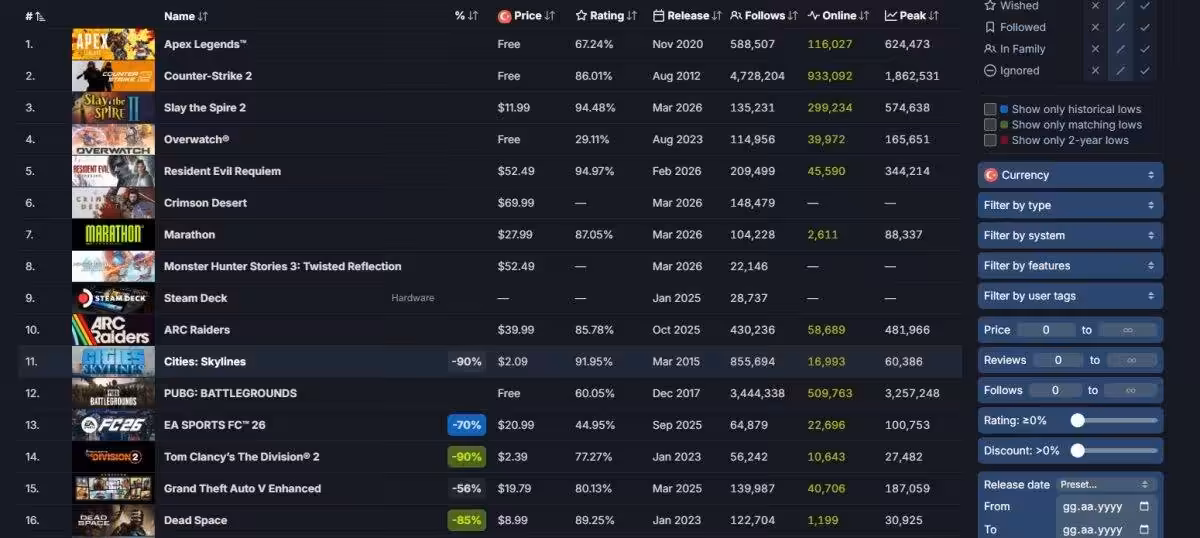Sort the table by Rating
Image resolution: width=1200 pixels, height=538 pixels.
click(607, 16)
